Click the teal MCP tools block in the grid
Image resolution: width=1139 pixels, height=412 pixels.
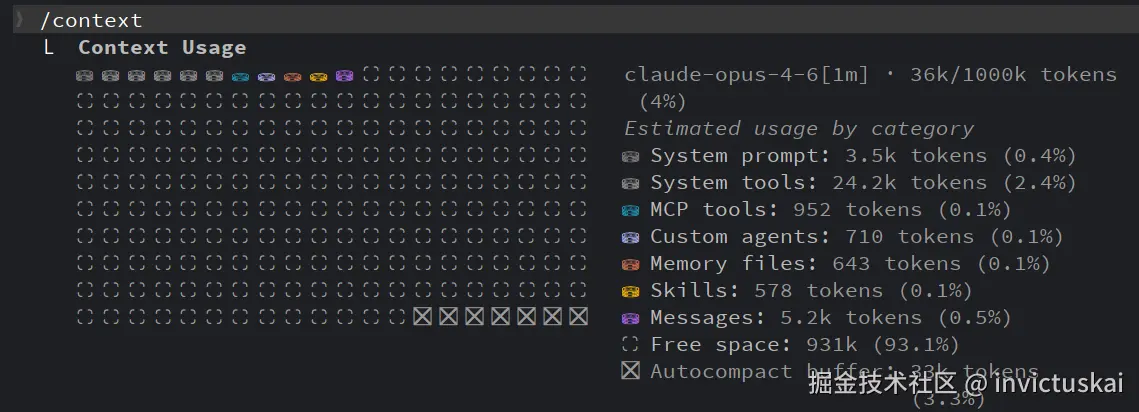tap(240, 75)
